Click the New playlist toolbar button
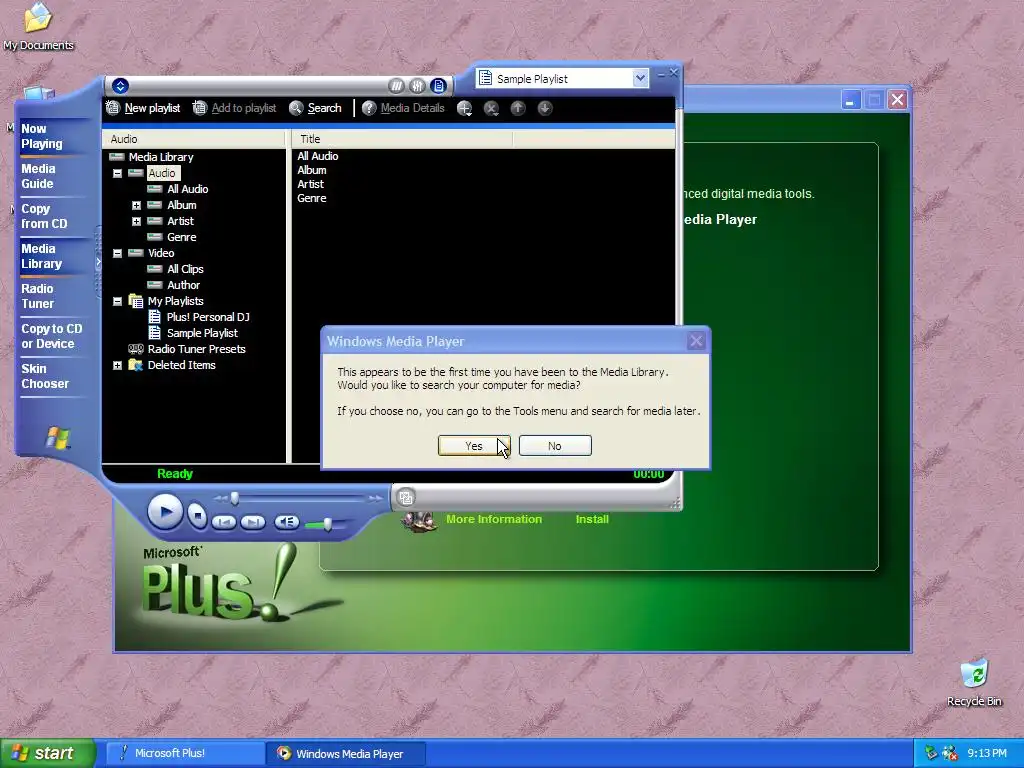Viewport: 1024px width, 768px height. [x=143, y=108]
